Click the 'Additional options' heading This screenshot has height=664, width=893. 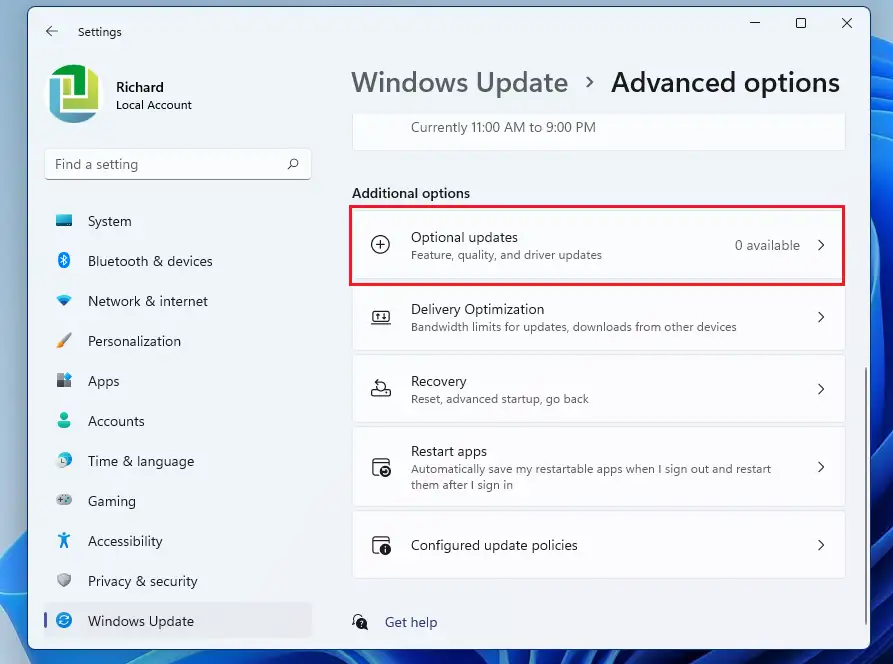411,193
